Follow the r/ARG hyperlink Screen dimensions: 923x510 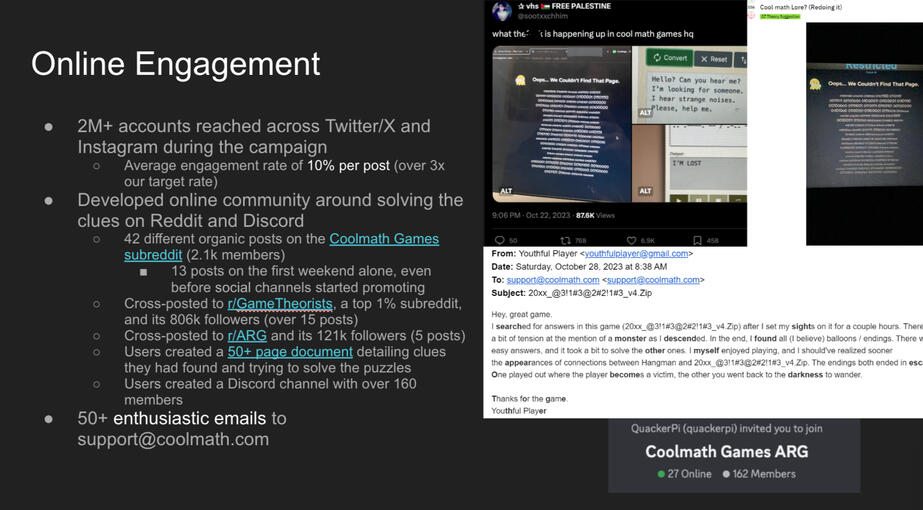pos(247,335)
